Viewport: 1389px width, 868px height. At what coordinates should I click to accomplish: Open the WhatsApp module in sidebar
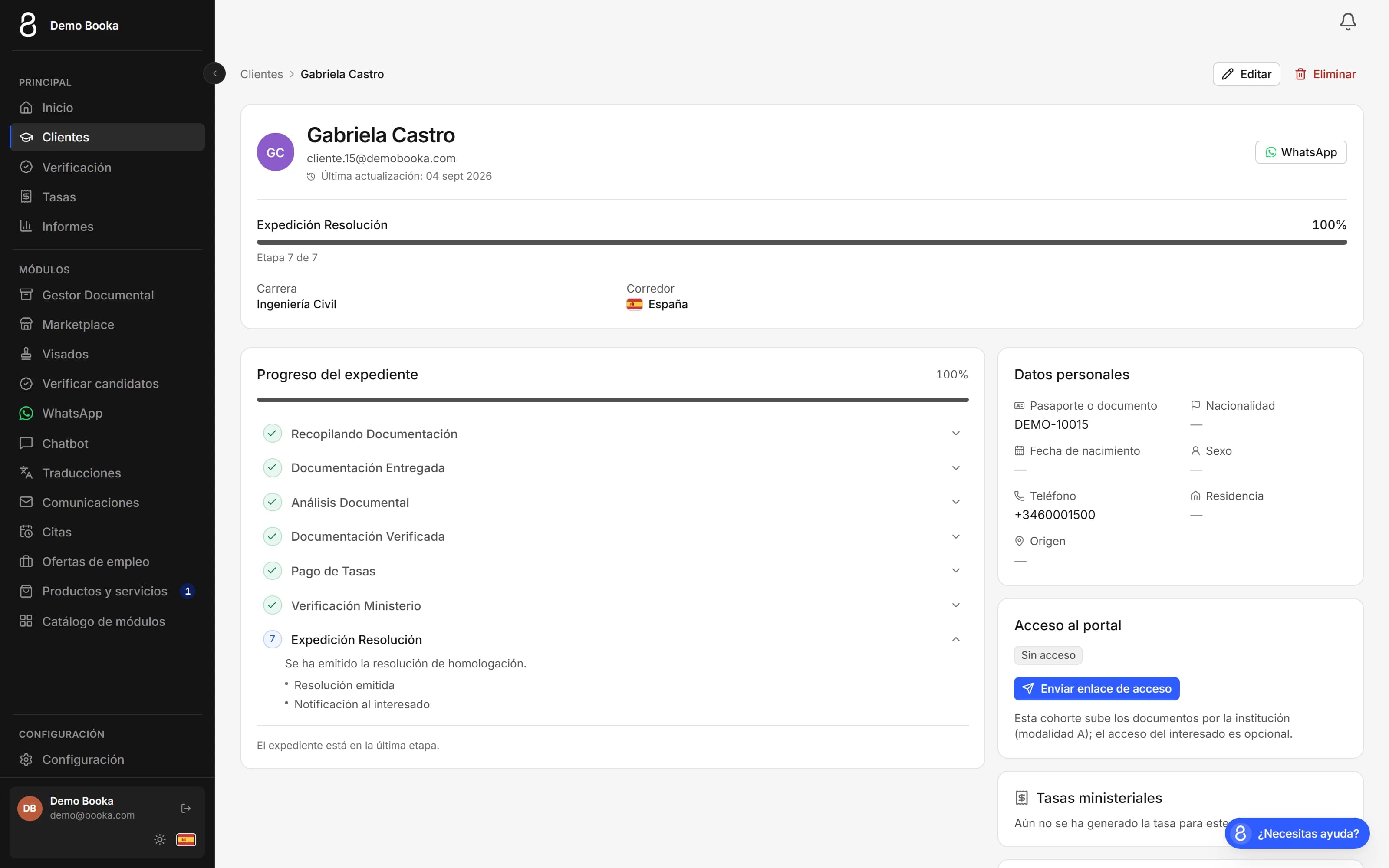click(x=107, y=413)
